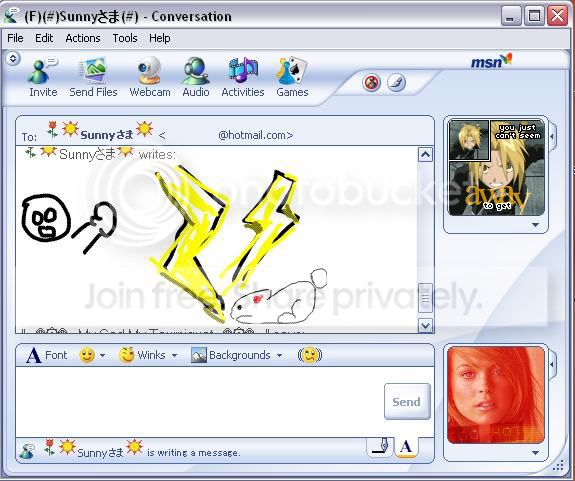
Task: Click the conversation scrollbar thumb
Action: pyautogui.click(x=425, y=297)
